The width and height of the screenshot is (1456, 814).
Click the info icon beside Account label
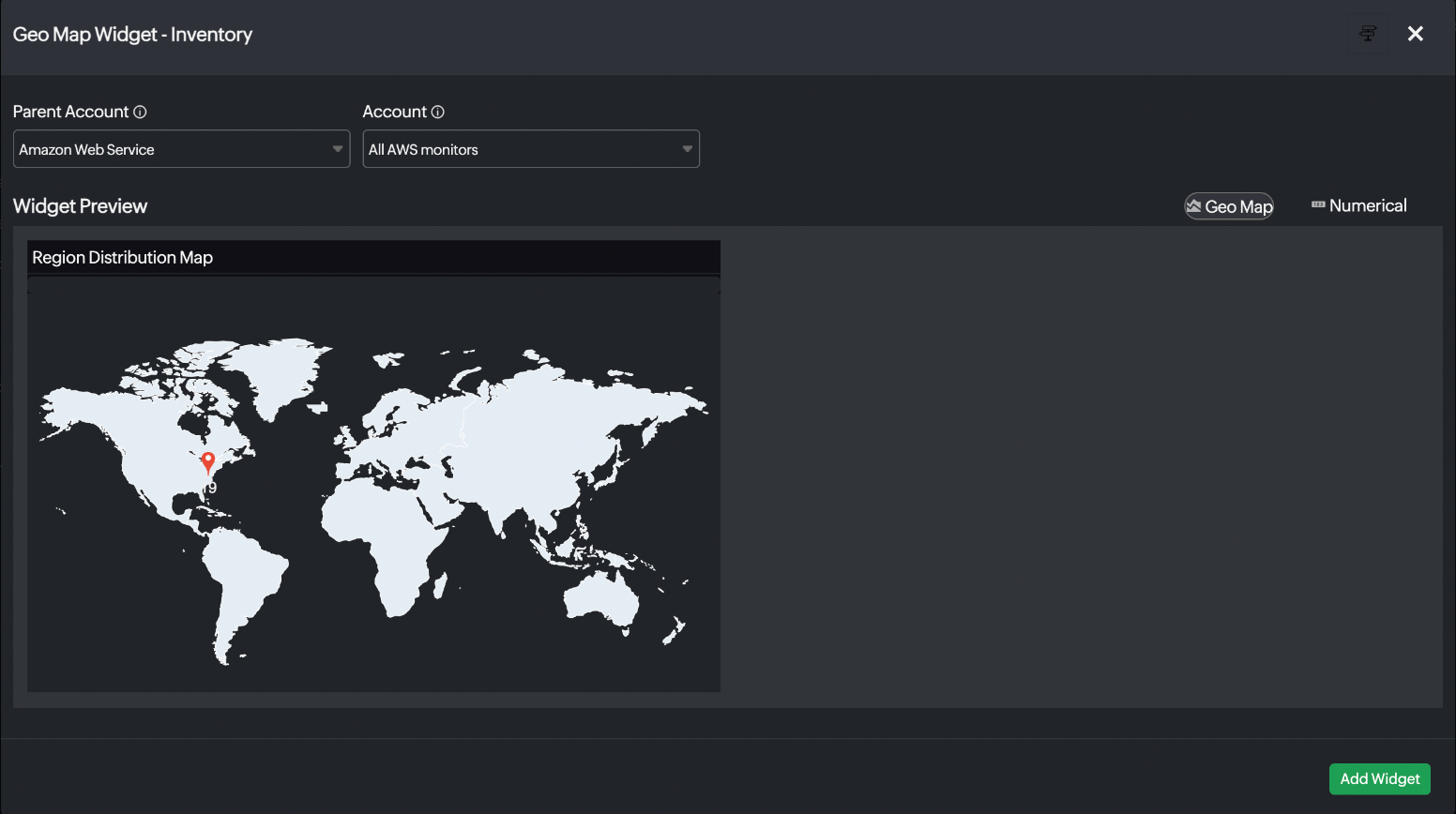pyautogui.click(x=437, y=112)
